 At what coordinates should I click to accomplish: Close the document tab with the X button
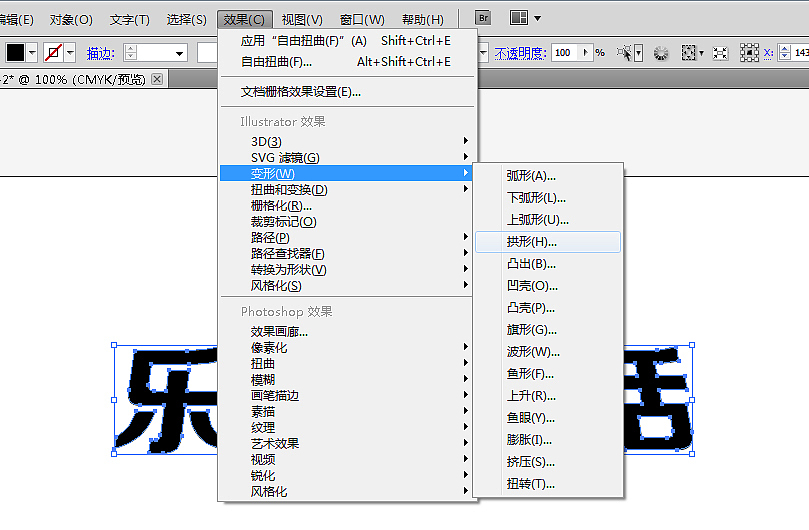pyautogui.click(x=157, y=79)
